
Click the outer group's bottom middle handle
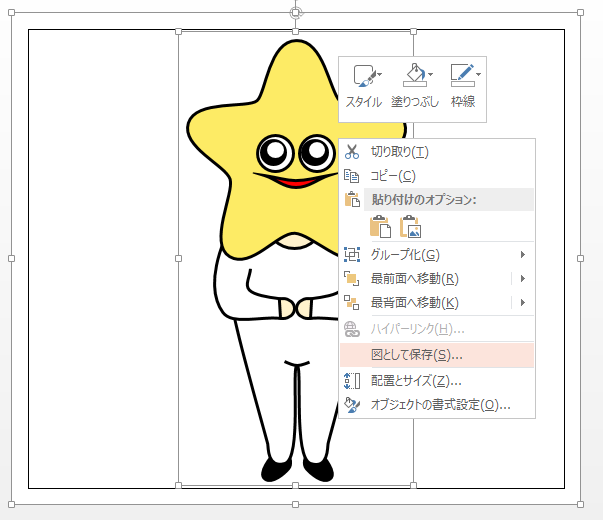(295, 504)
